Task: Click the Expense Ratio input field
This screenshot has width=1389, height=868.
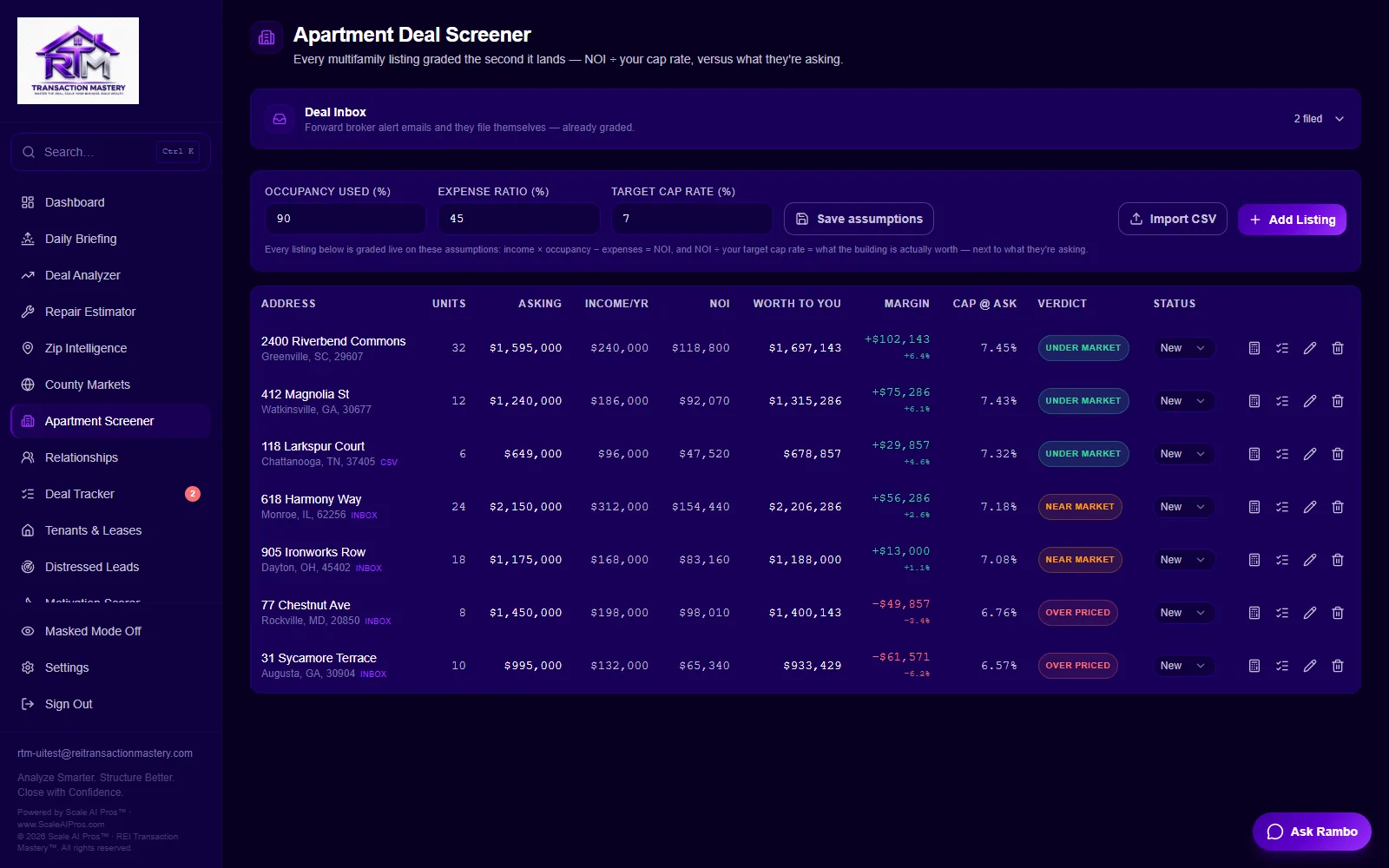Action: pos(518,219)
